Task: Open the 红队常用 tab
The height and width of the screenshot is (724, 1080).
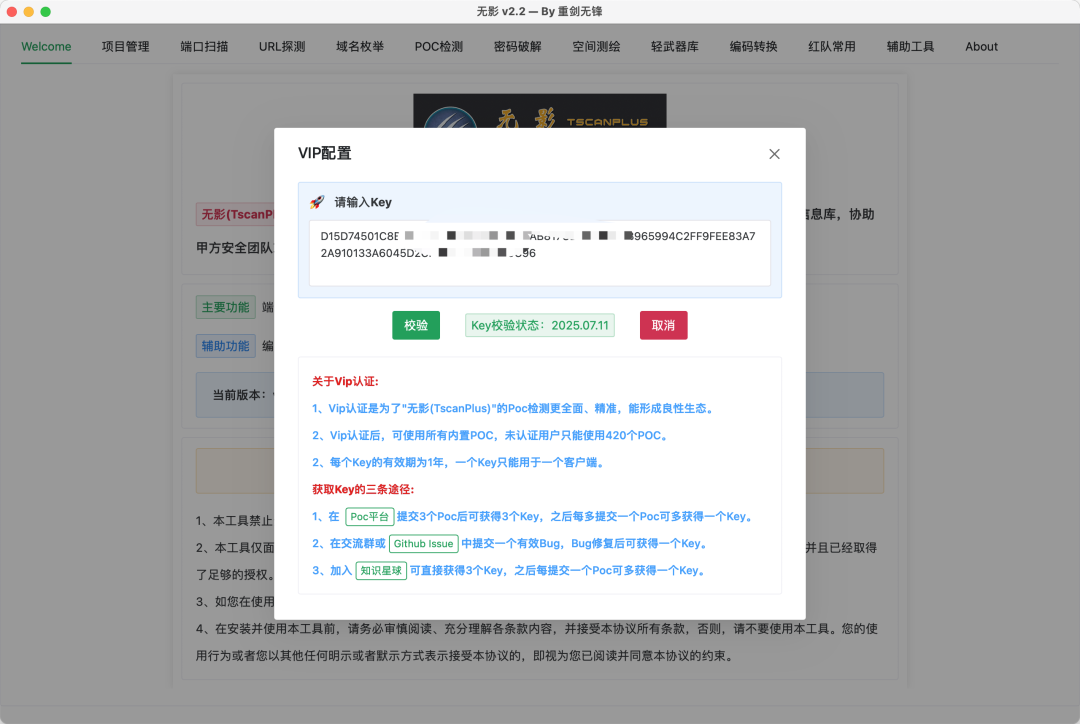Action: pos(831,46)
